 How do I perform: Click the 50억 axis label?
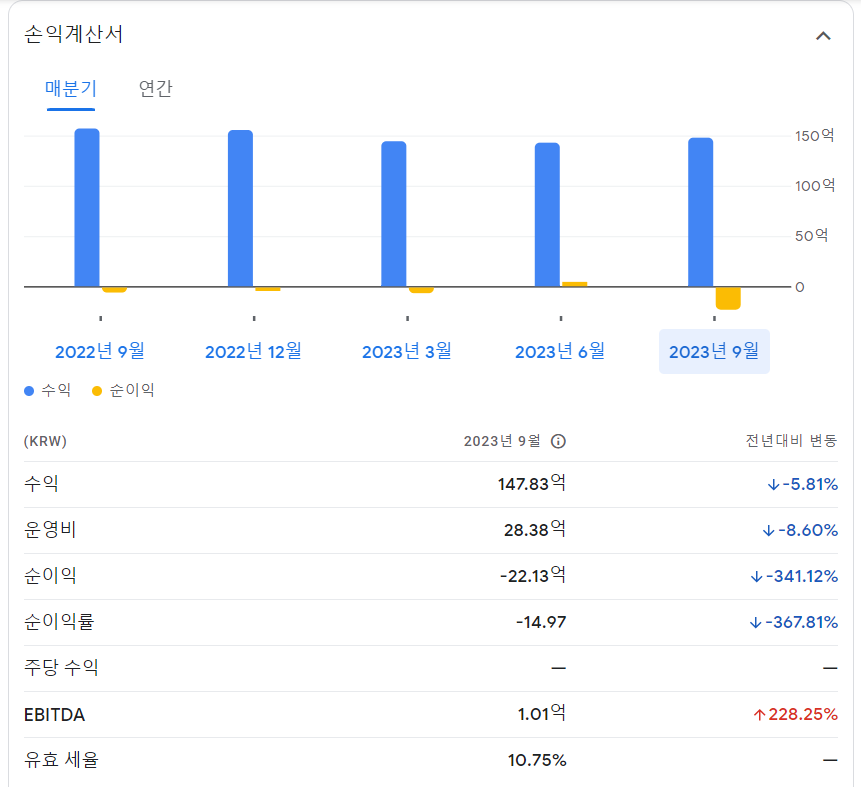coord(812,236)
